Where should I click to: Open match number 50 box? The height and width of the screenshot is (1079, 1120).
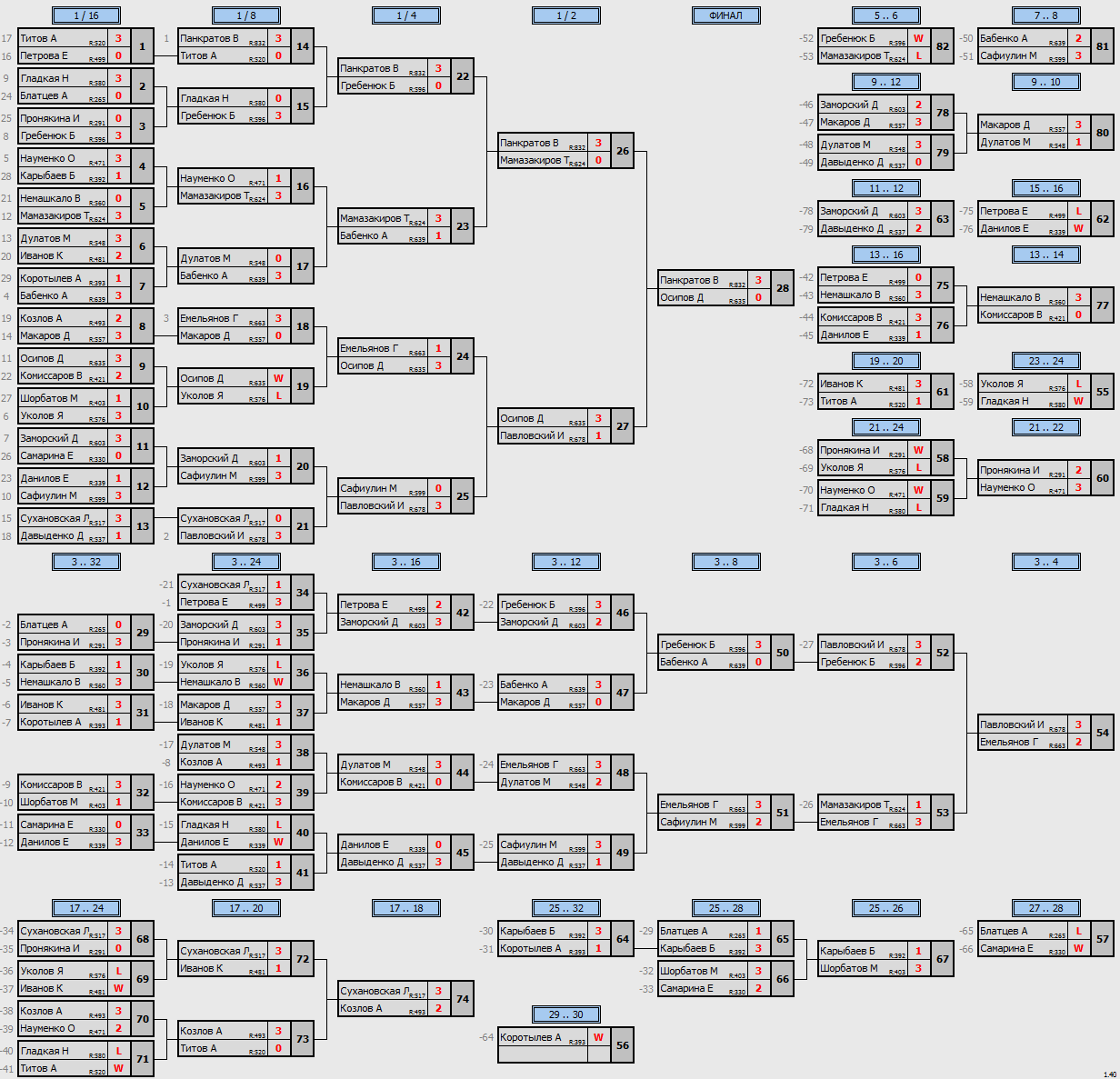[783, 653]
